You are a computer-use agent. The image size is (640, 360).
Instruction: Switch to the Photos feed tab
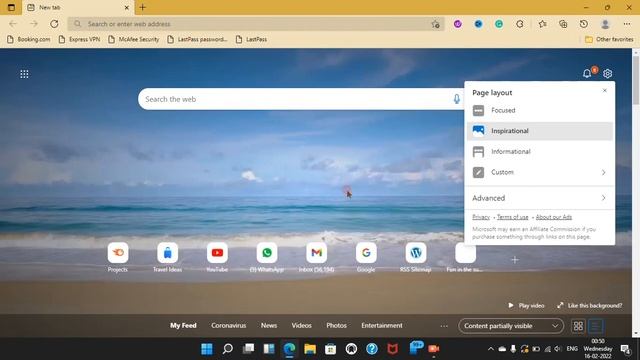click(336, 326)
